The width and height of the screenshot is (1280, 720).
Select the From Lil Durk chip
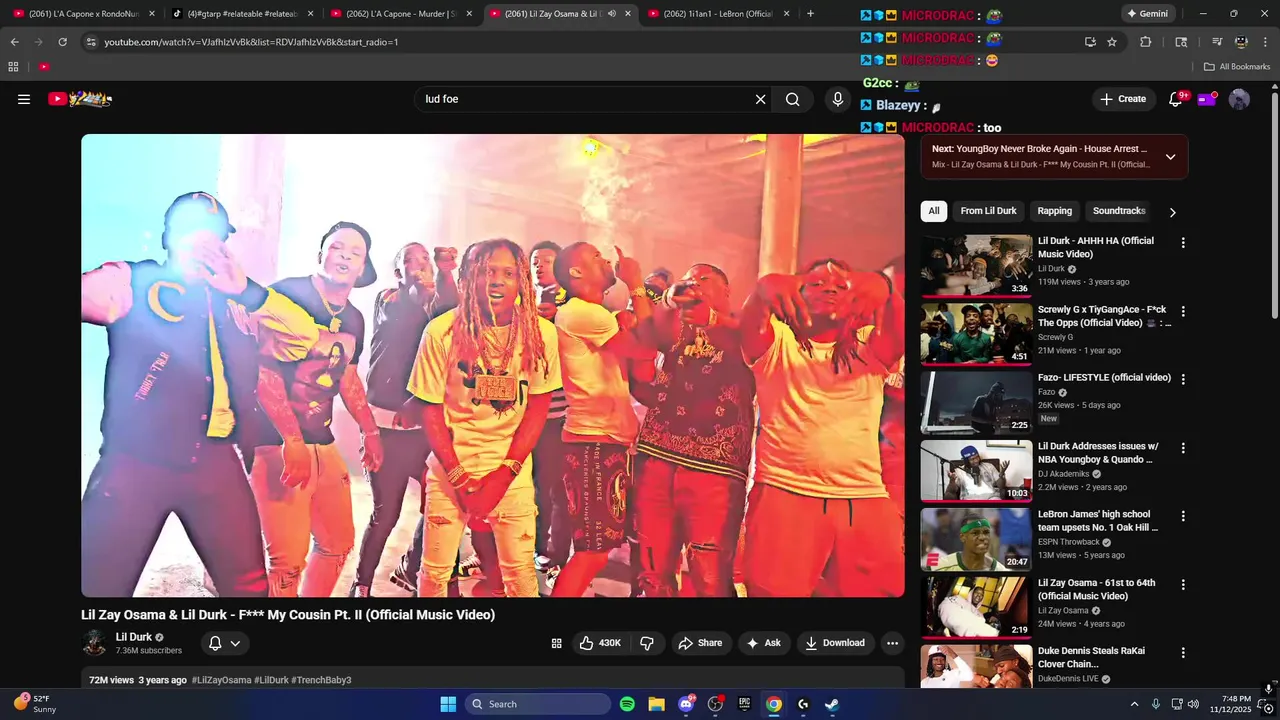pos(988,211)
